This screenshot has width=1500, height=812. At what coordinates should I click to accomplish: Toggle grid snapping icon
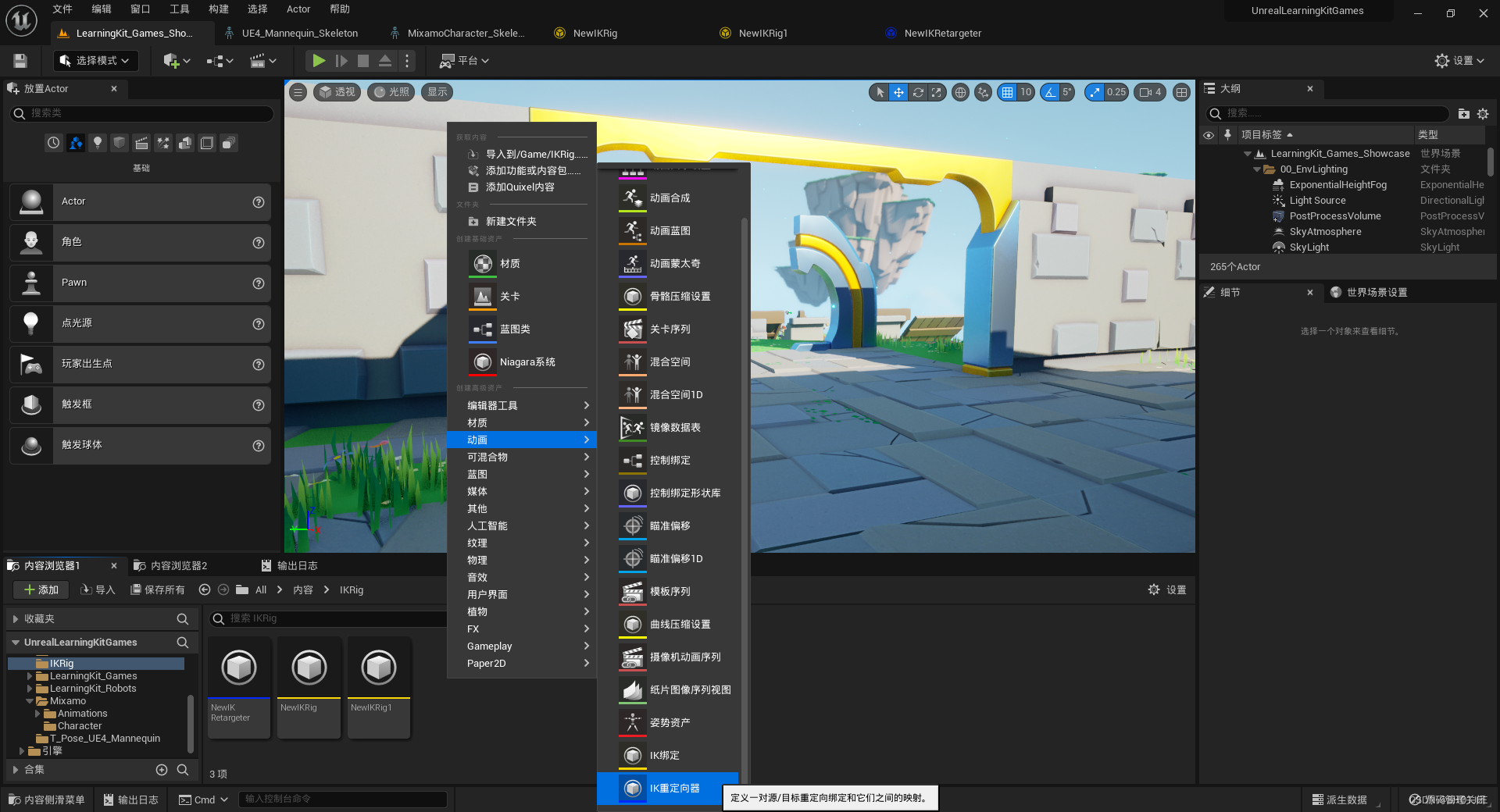(x=1007, y=92)
